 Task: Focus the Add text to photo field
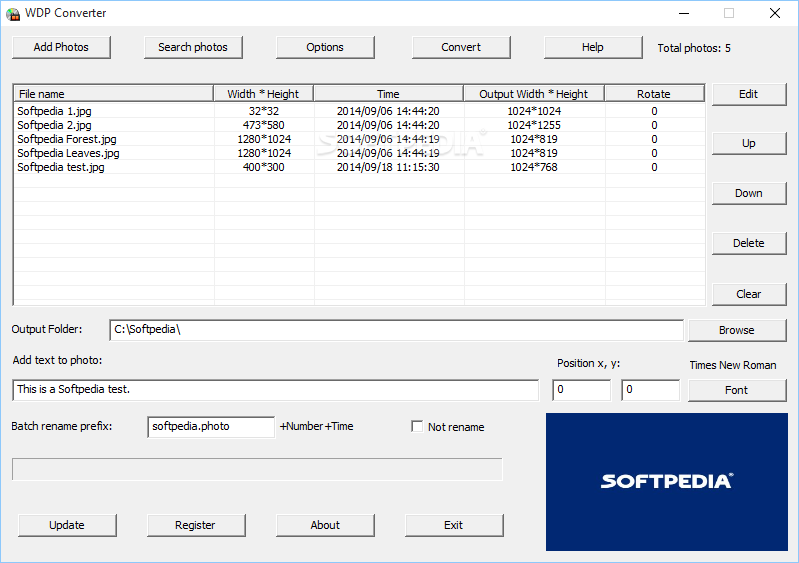pyautogui.click(x=276, y=390)
